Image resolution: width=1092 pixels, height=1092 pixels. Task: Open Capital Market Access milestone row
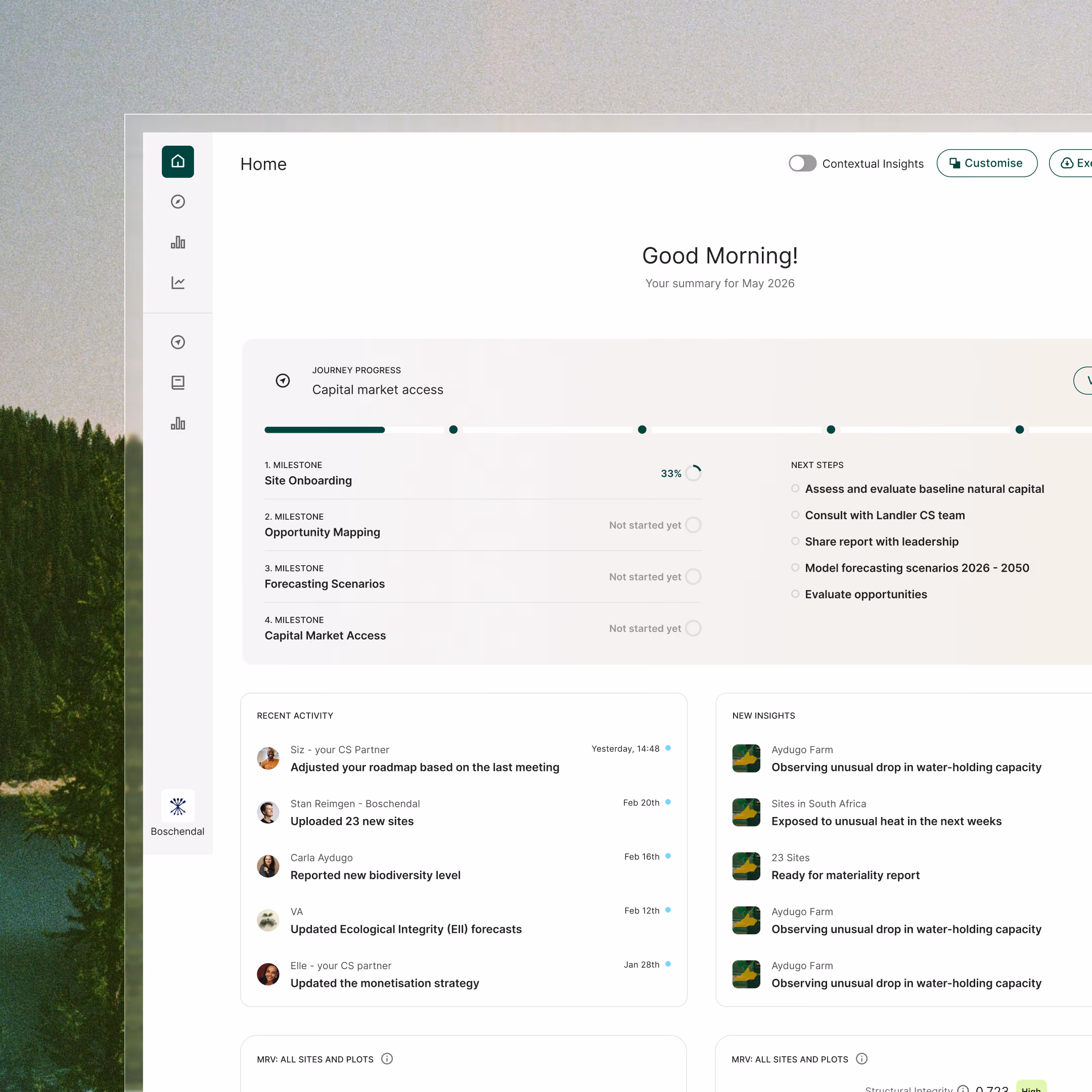(x=483, y=628)
